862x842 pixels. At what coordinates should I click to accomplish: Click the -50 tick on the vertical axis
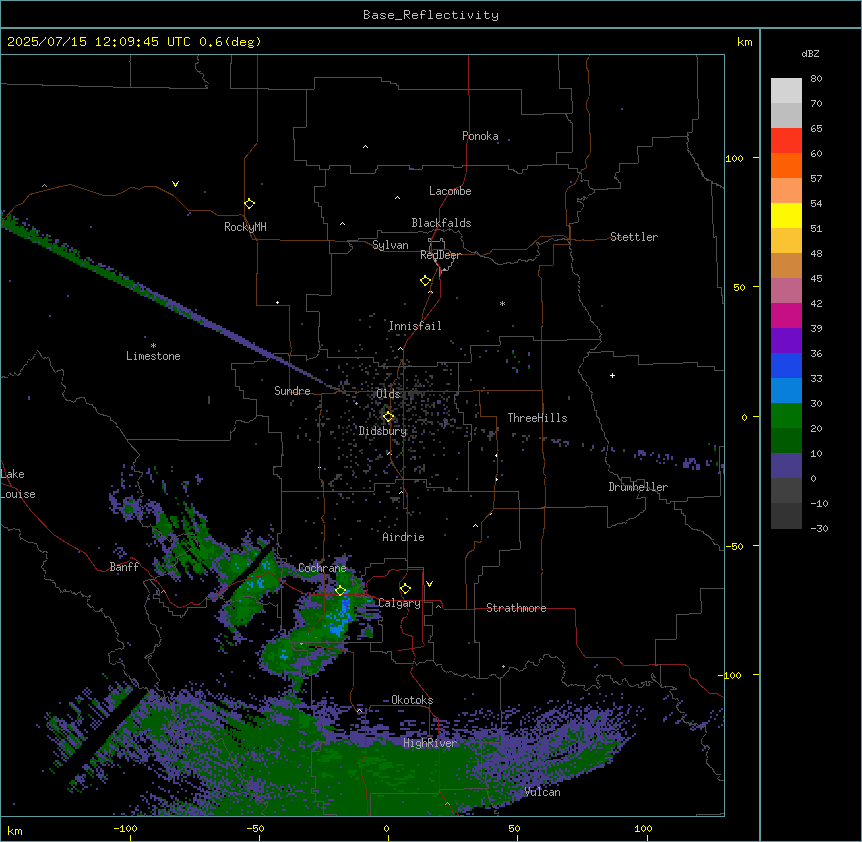click(x=734, y=546)
